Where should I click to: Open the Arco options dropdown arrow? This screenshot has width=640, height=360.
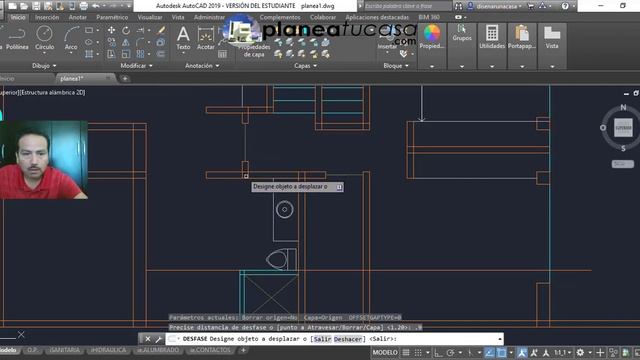point(71,53)
